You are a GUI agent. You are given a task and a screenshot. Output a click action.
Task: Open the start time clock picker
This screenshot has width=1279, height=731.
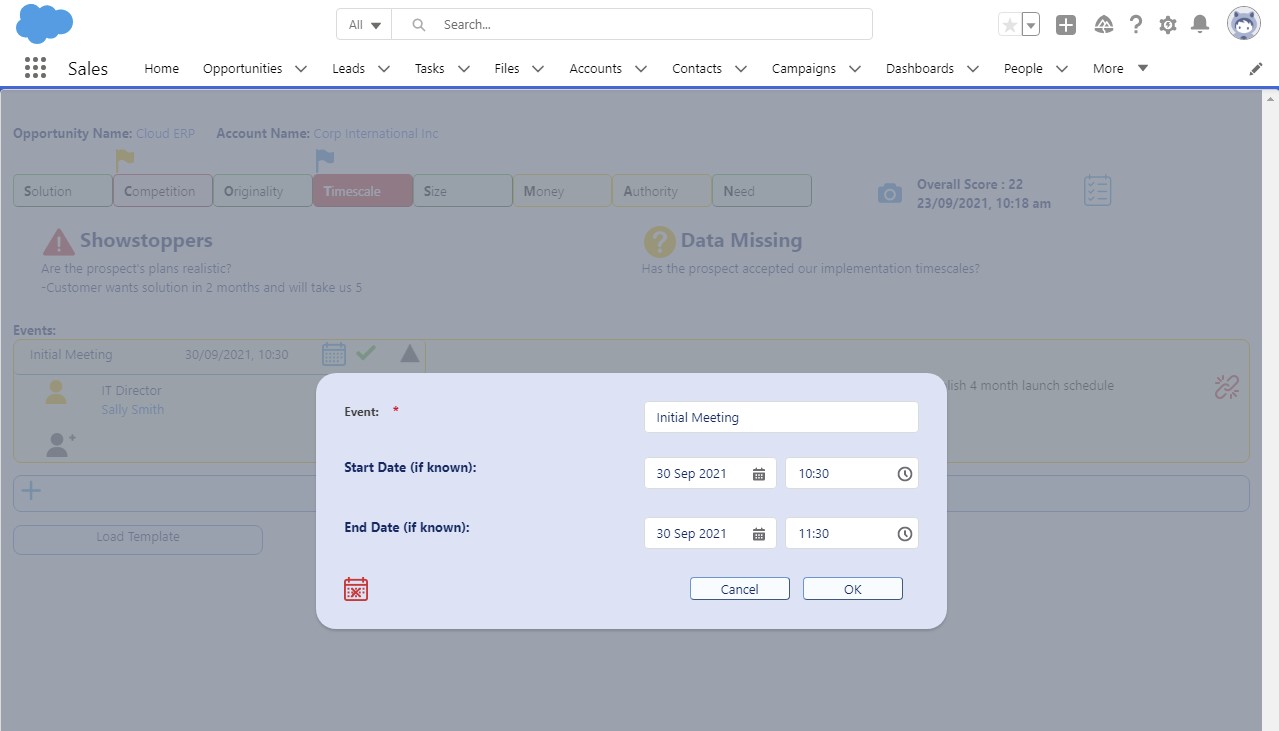coord(903,473)
